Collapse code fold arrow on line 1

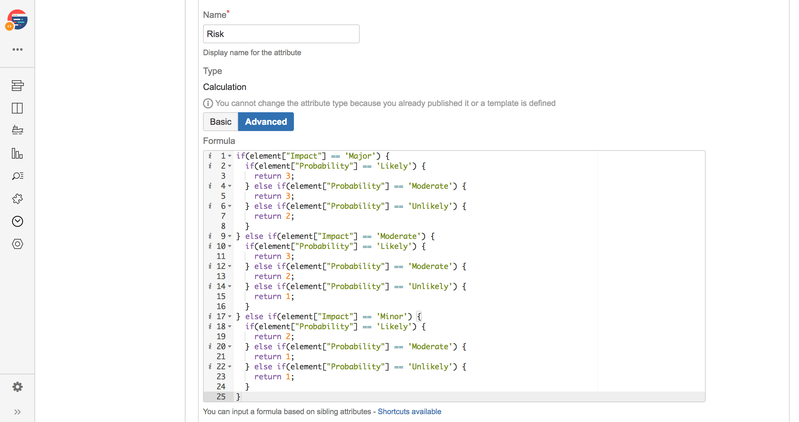230,157
